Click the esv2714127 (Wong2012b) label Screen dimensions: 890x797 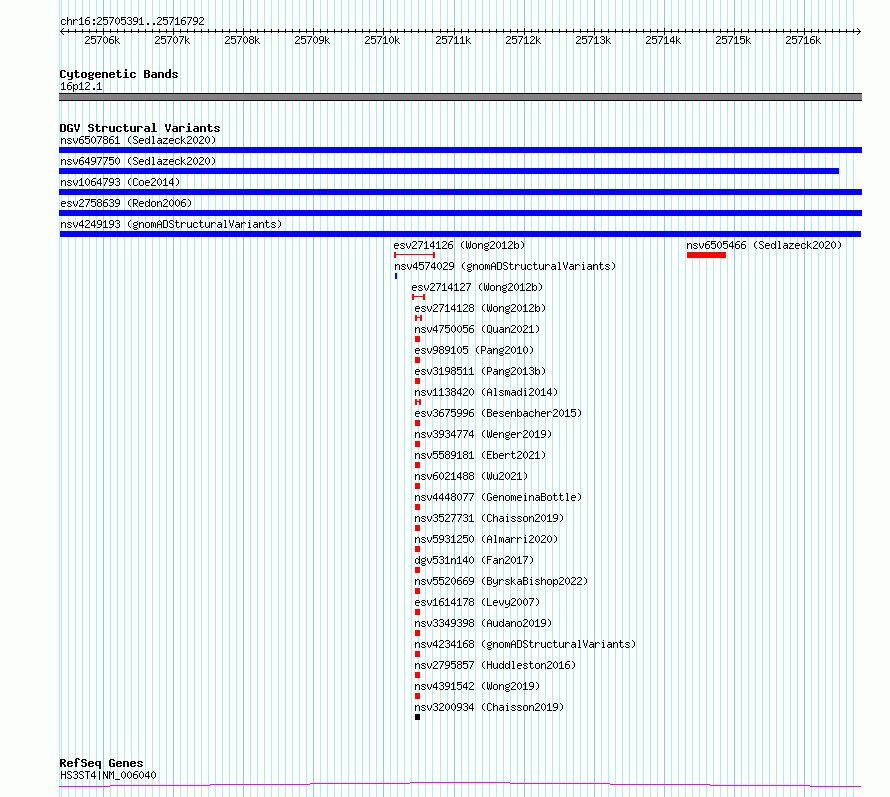tap(477, 287)
